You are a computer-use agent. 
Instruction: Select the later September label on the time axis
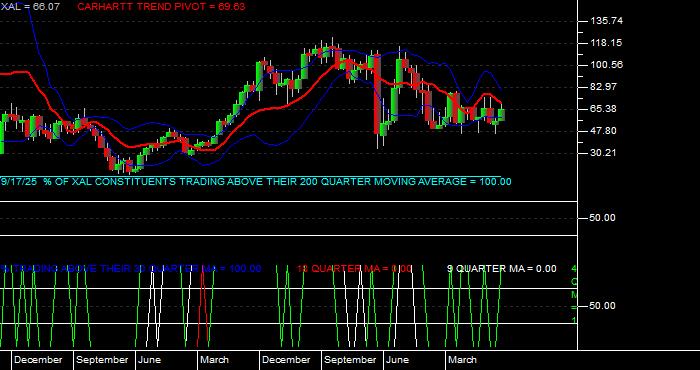(x=350, y=360)
